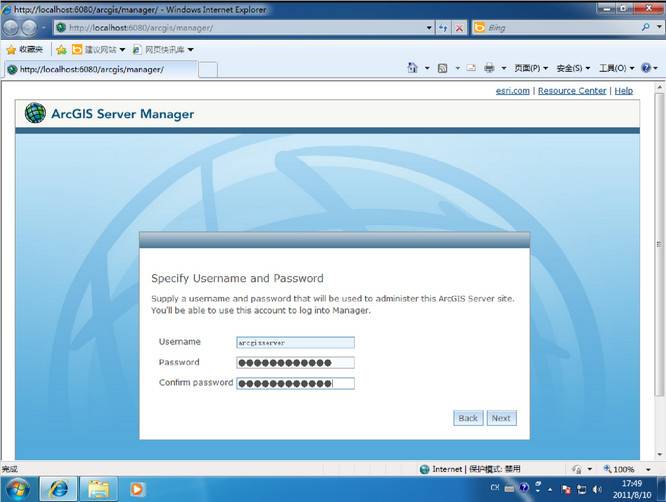This screenshot has height=502, width=666.
Task: Click the scrollbar down arrow
Action: click(x=660, y=454)
